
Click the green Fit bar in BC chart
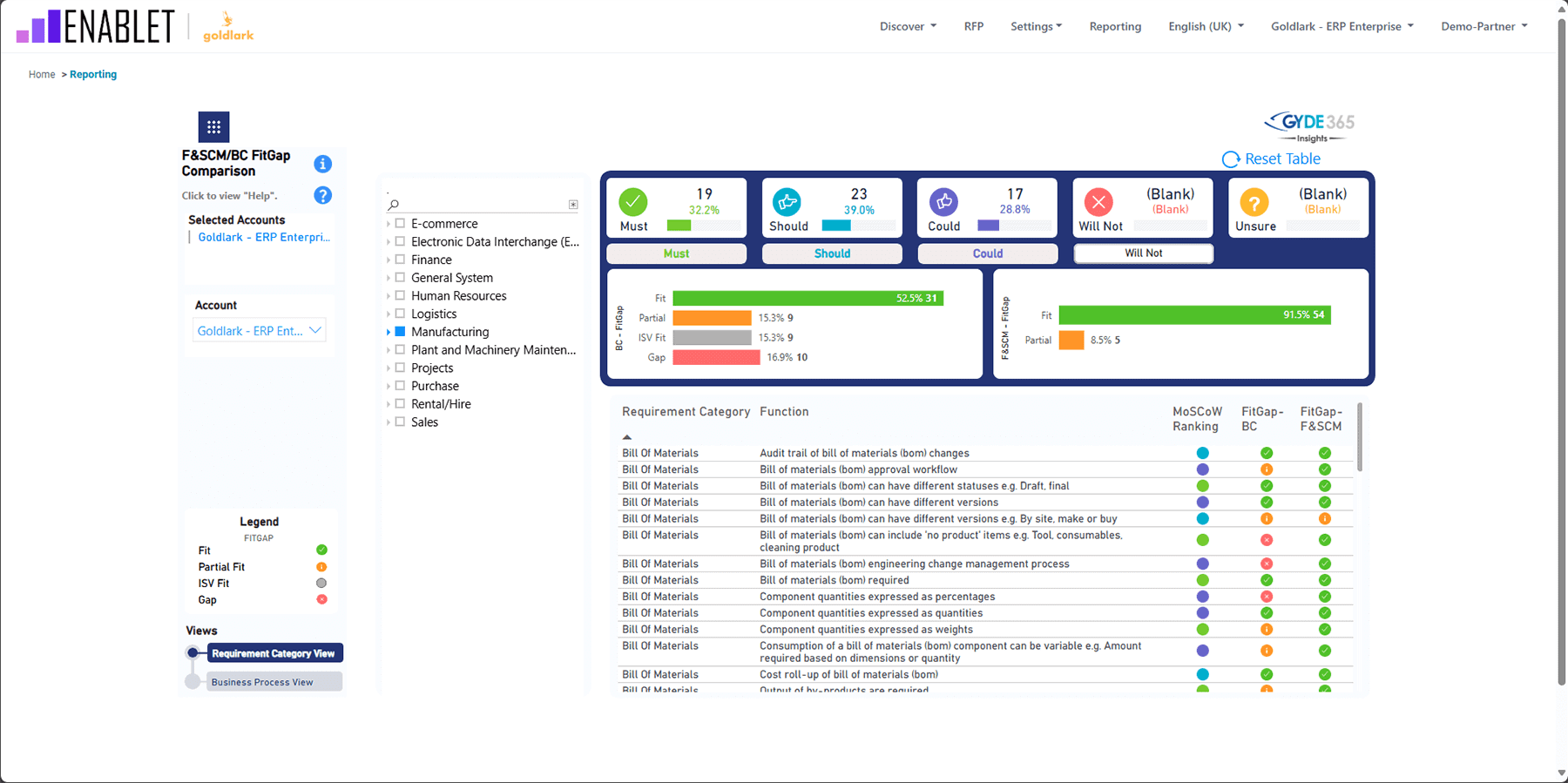tap(807, 298)
